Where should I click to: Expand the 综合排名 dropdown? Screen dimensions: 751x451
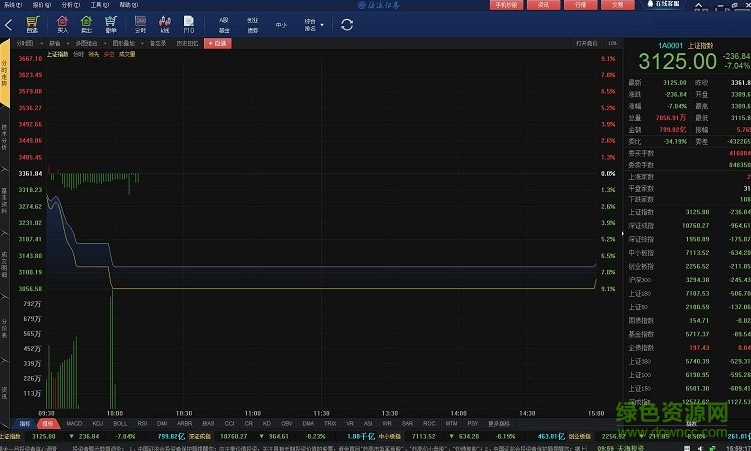(x=311, y=23)
